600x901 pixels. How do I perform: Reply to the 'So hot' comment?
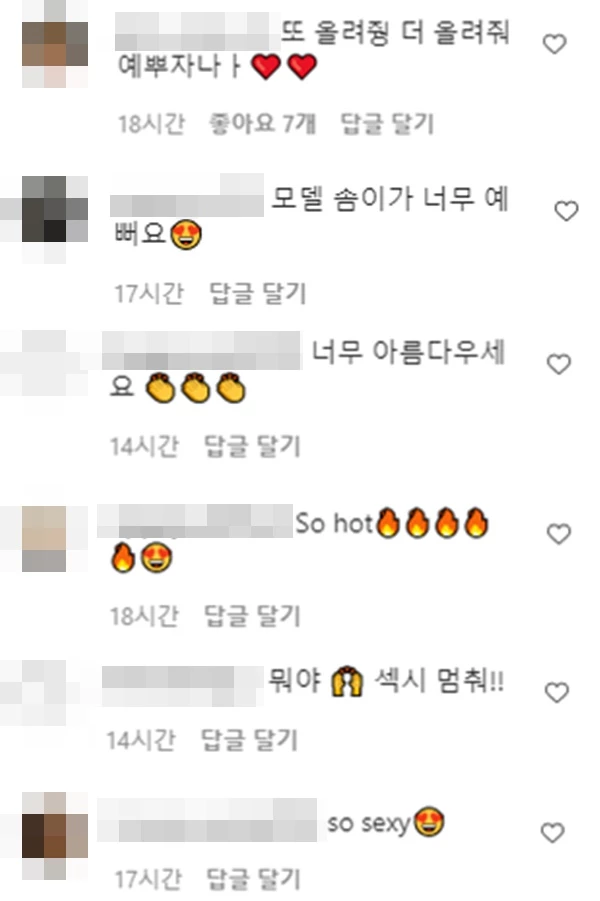[x=252, y=617]
